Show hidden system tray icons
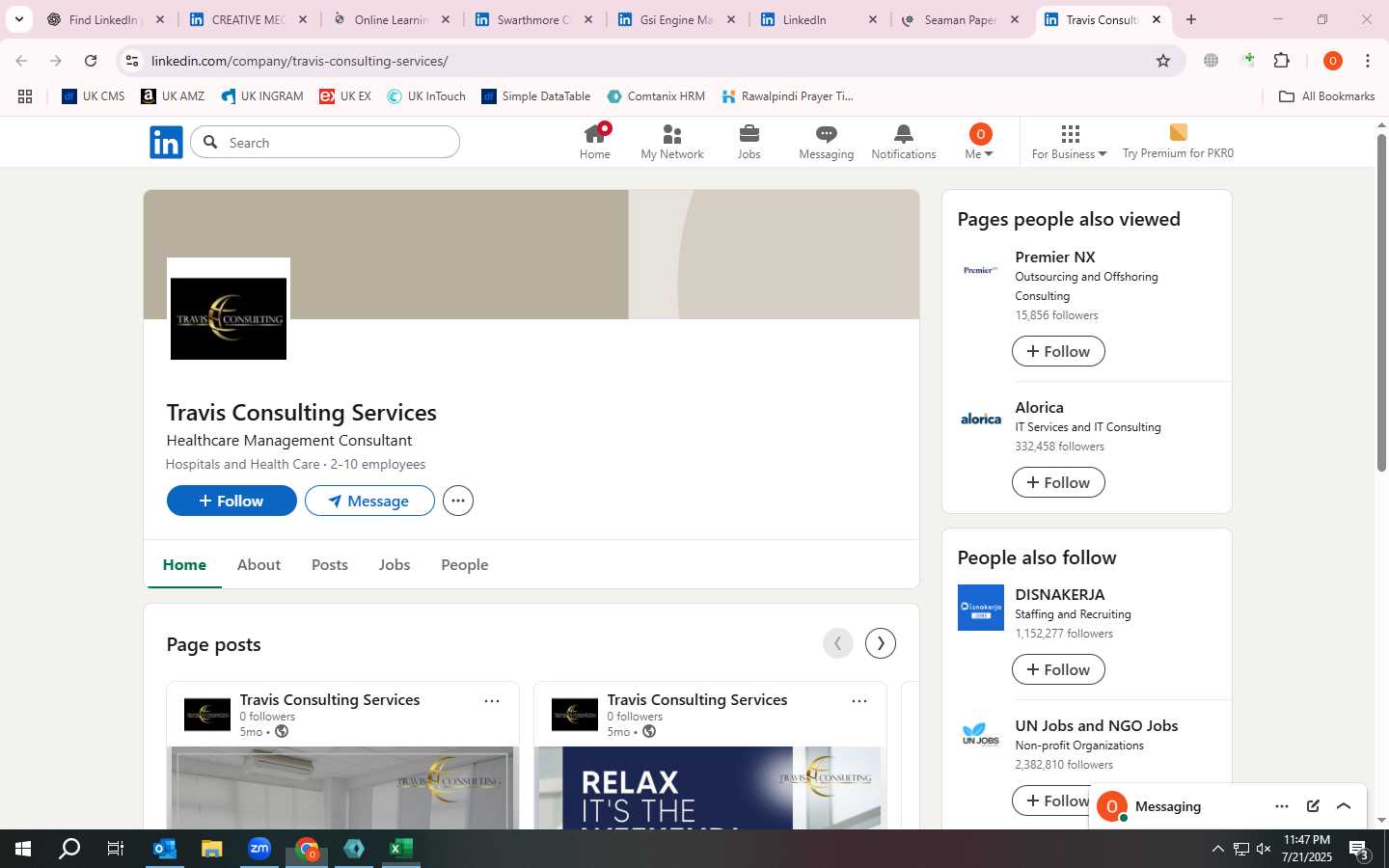The image size is (1389, 868). pos(1217,849)
